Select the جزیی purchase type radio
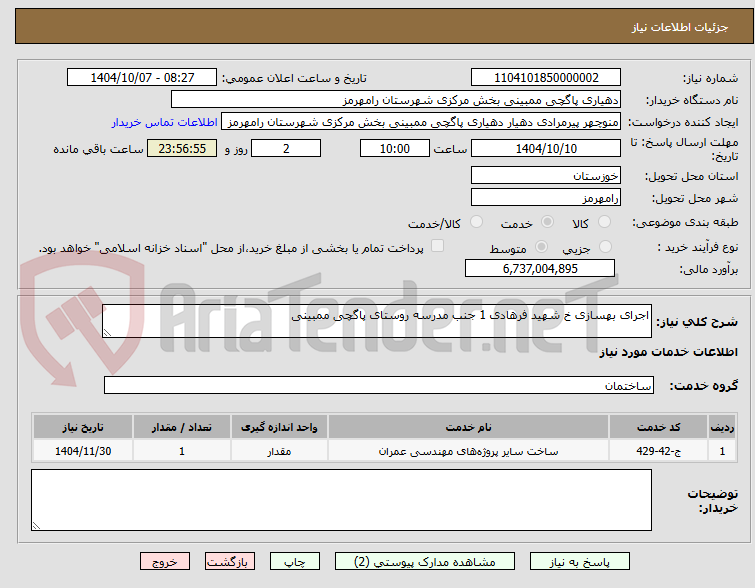The width and height of the screenshot is (755, 588). (605, 247)
